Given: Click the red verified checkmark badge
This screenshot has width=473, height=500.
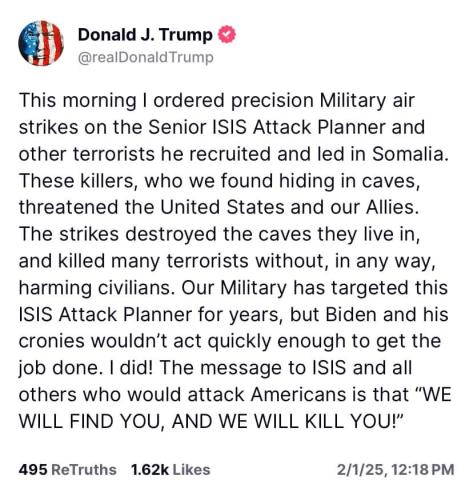Looking at the screenshot, I should tap(227, 35).
